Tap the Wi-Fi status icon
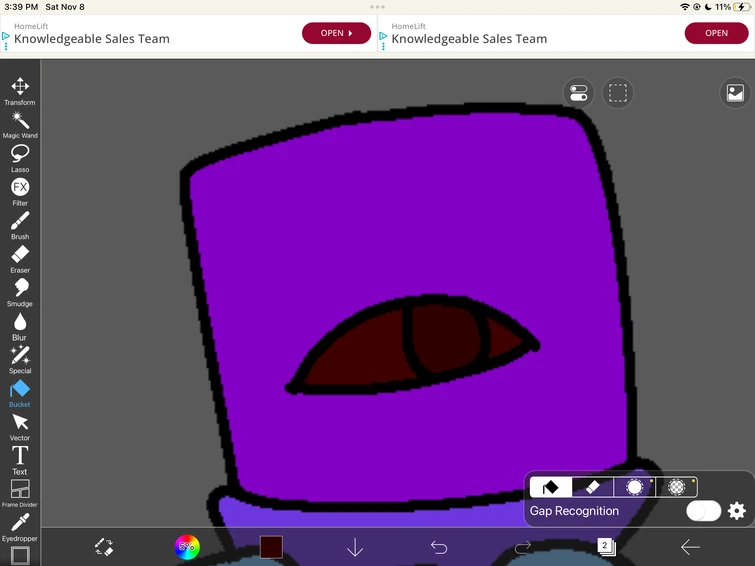Screen dimensions: 755x566 [685, 7]
